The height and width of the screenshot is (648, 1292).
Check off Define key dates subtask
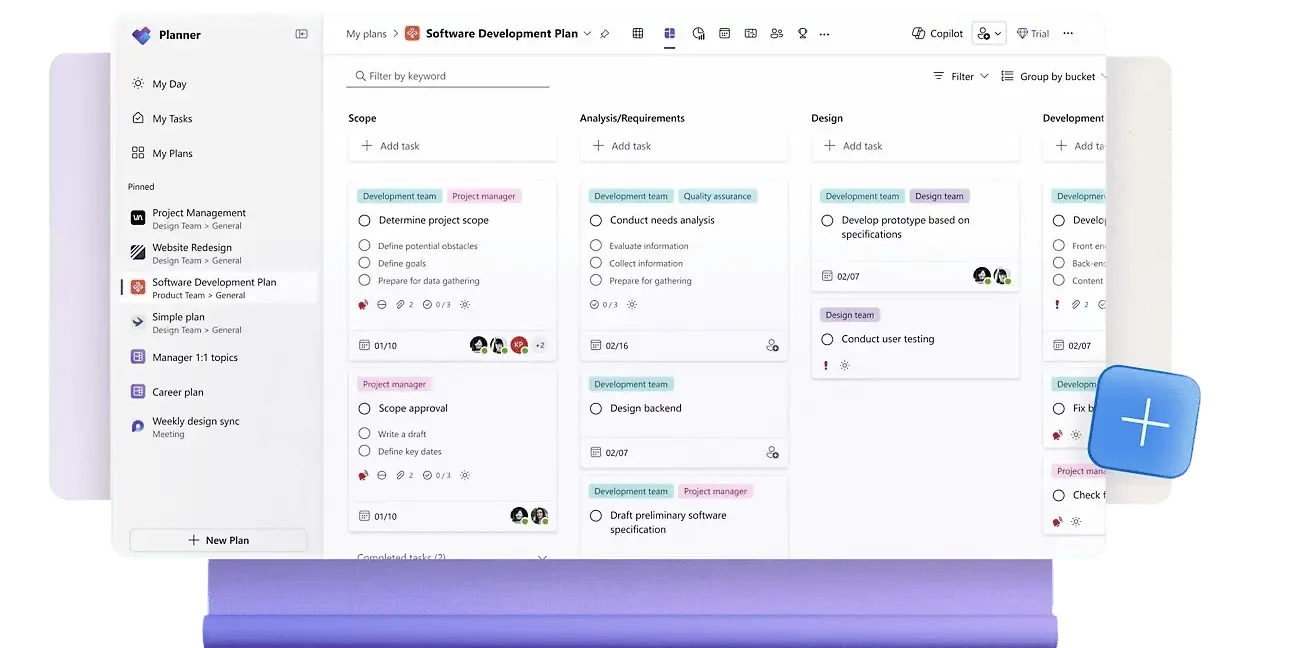pos(364,451)
